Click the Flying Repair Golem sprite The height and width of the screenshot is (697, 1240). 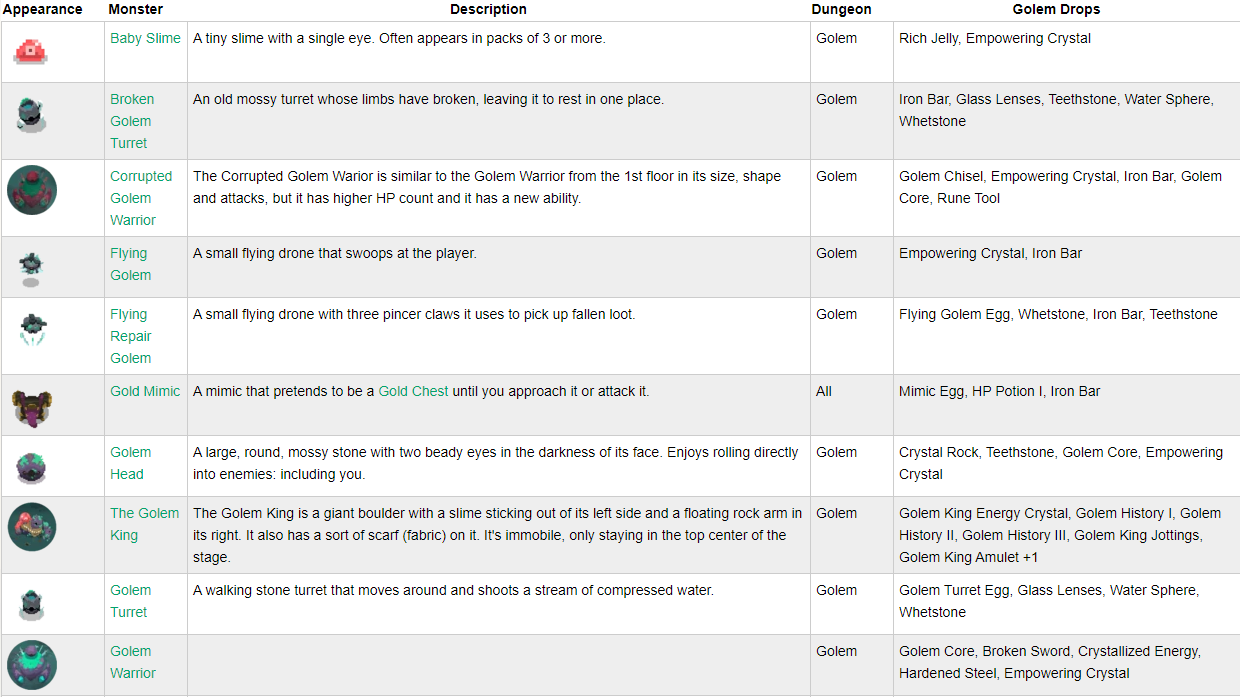tap(32, 329)
